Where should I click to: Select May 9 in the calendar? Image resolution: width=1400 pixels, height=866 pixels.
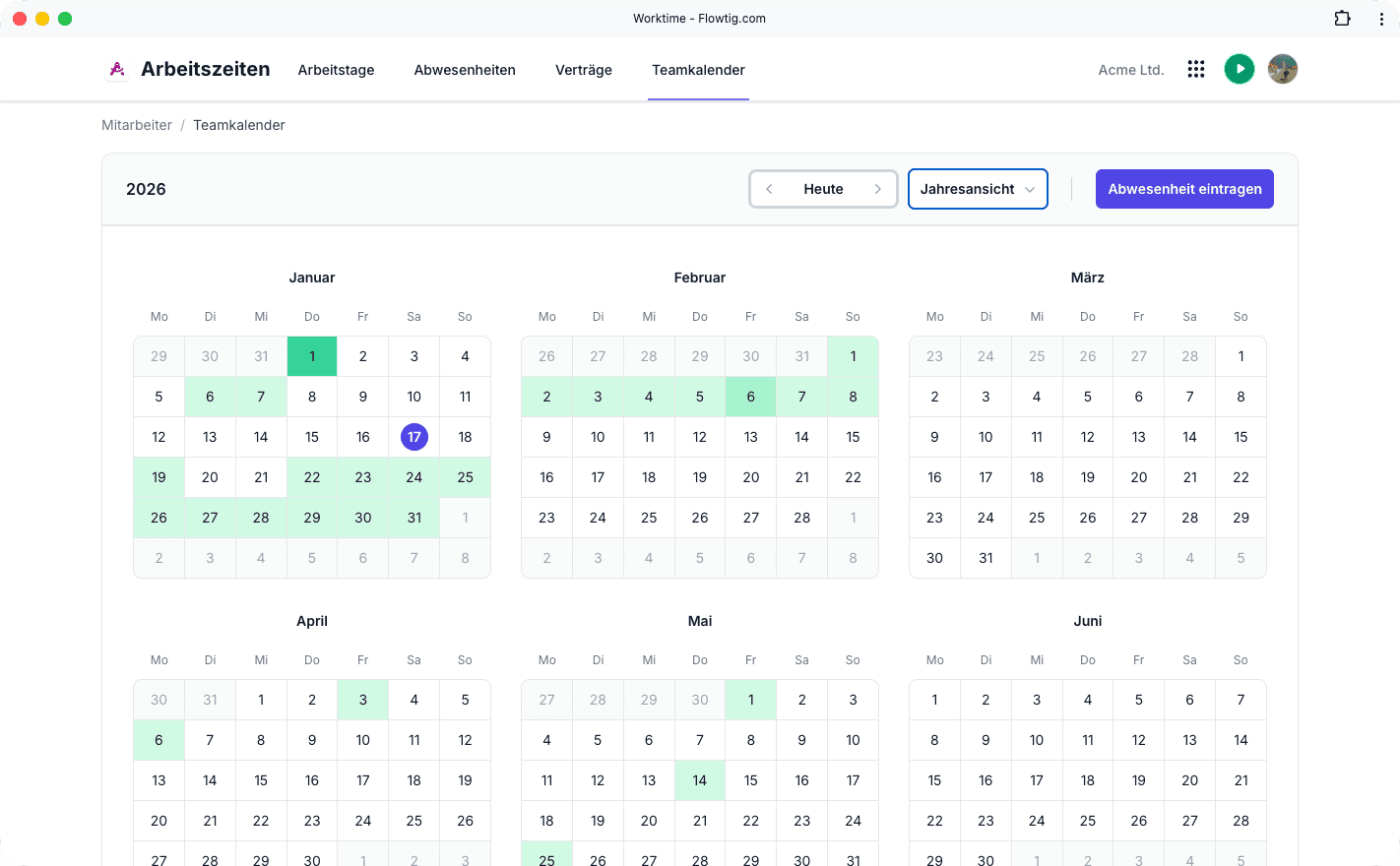click(802, 740)
